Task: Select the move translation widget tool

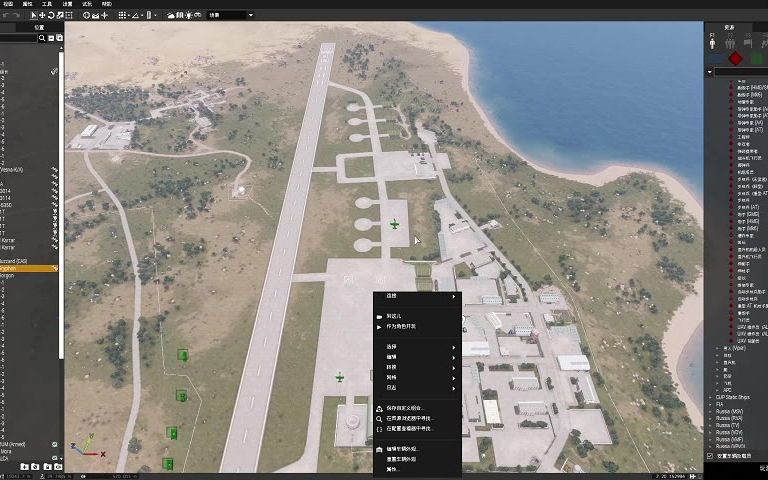Action: click(42, 15)
